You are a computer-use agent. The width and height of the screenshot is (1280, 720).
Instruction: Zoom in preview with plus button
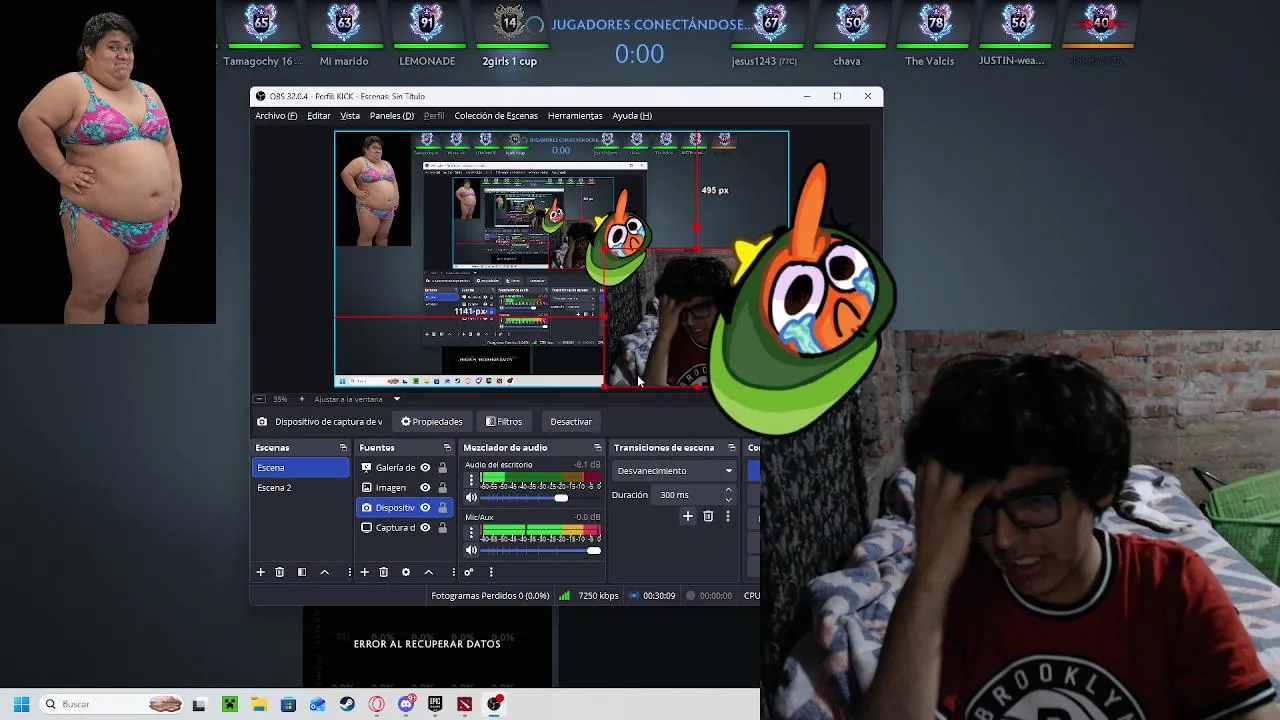301,399
